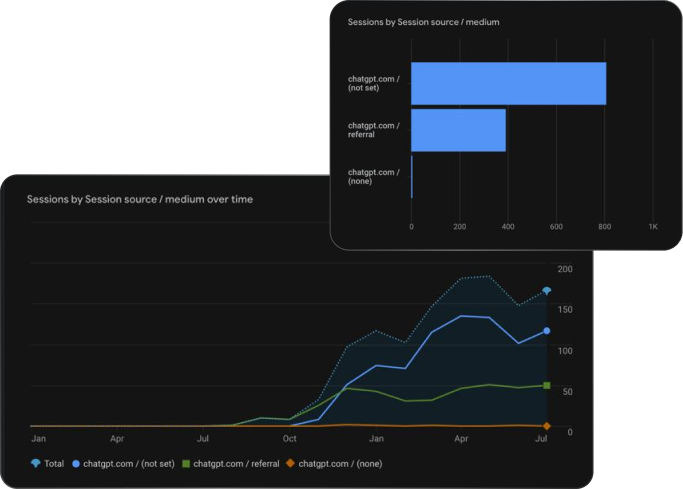The image size is (683, 489).
Task: Select the 'chatgpt.com / (not set)' legend label
Action: click(129, 464)
